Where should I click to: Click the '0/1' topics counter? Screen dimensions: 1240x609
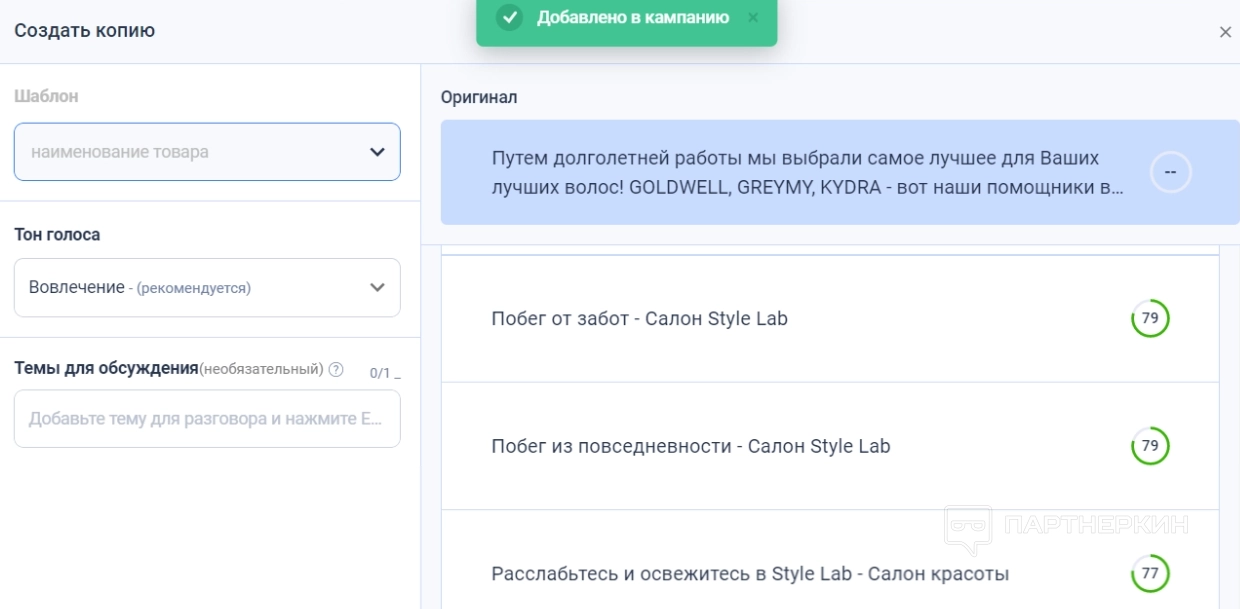(x=380, y=373)
